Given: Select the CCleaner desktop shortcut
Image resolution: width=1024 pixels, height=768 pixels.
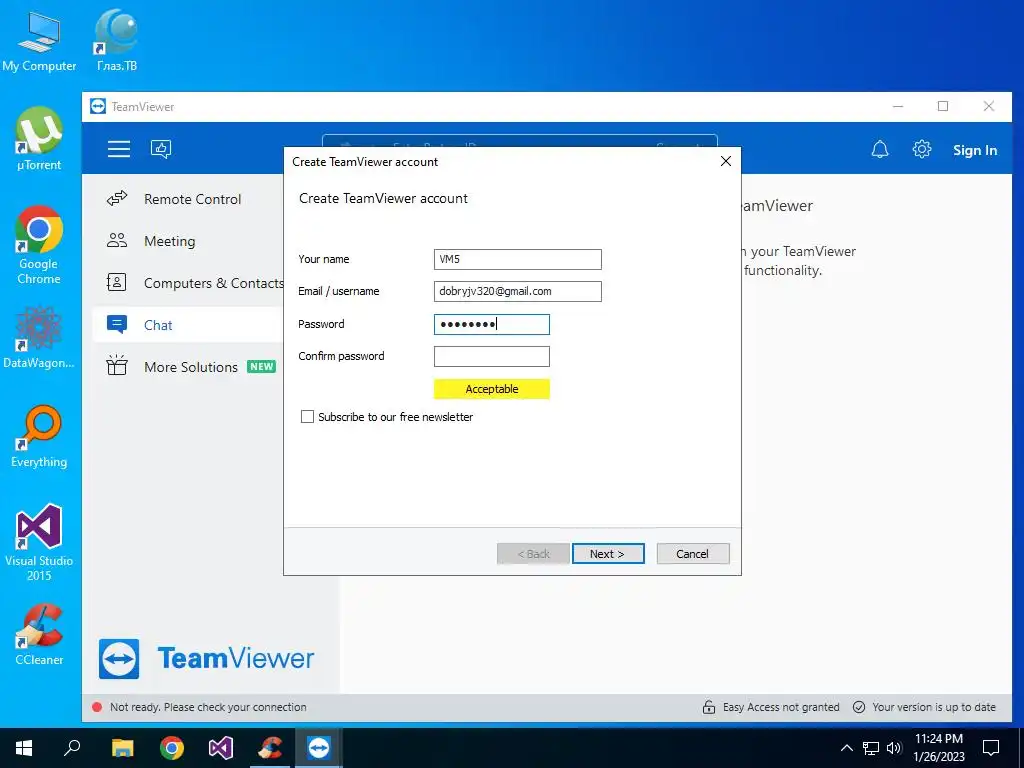Looking at the screenshot, I should 39,634.
